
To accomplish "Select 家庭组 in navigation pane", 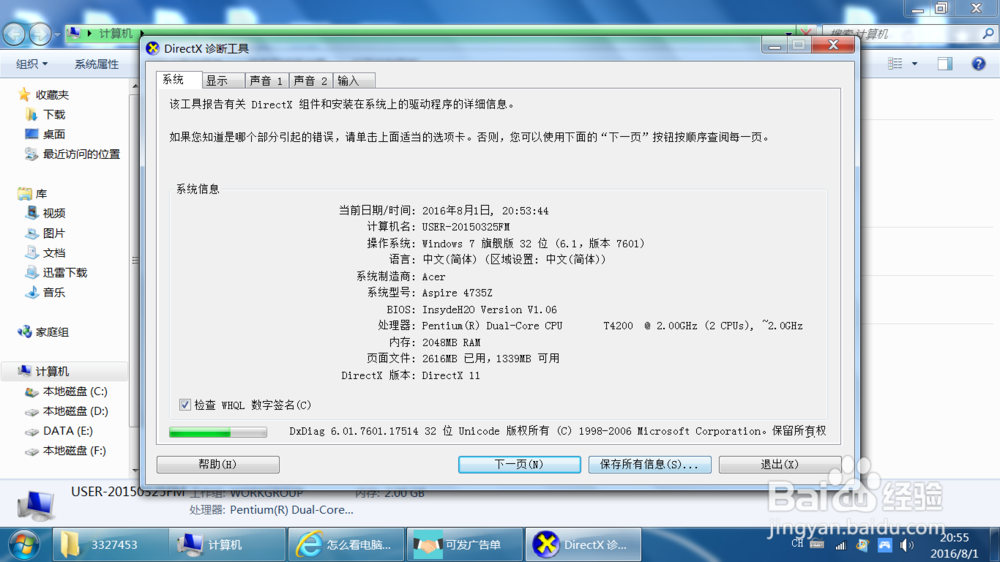I will (52, 332).
